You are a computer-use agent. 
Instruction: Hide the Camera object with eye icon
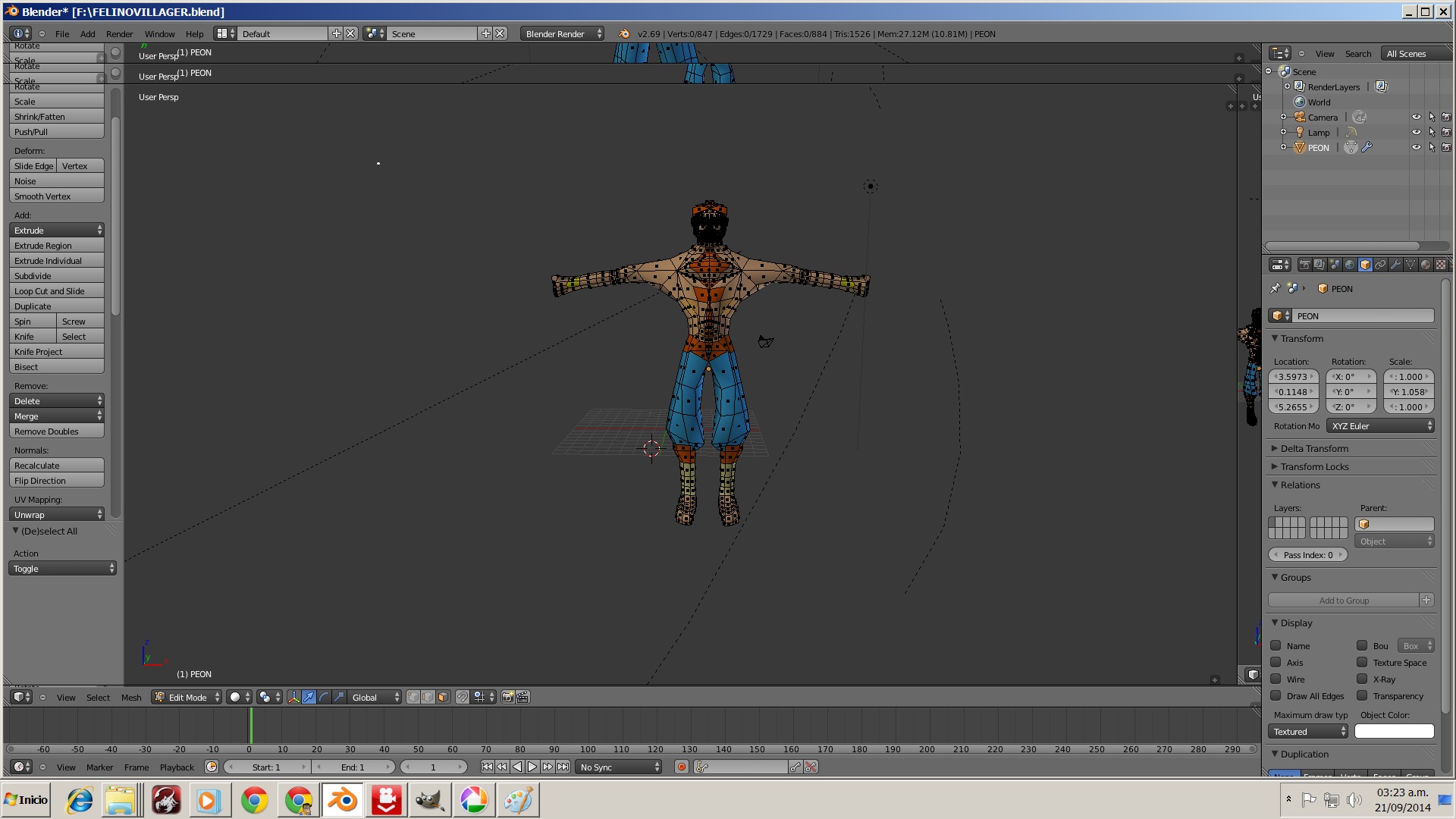[x=1416, y=118]
